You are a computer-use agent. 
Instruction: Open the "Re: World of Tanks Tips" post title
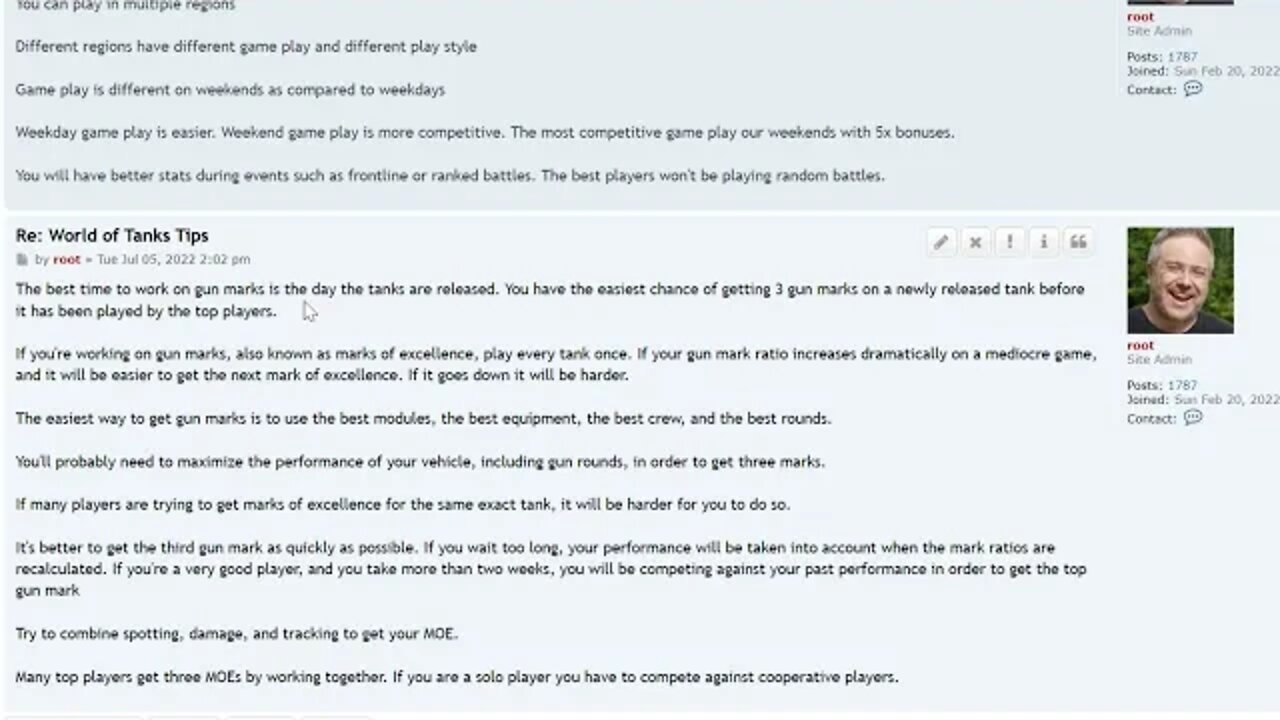[x=112, y=236]
